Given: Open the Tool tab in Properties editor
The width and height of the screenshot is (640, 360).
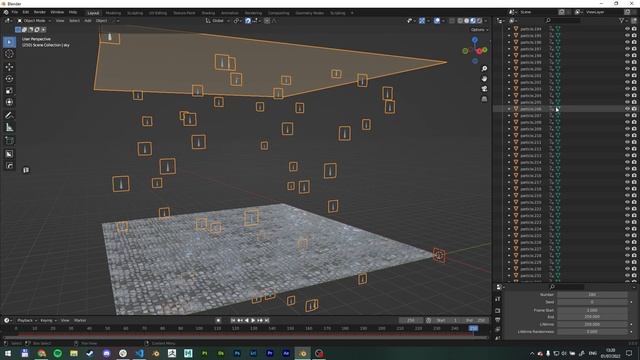Looking at the screenshot, I should [498, 299].
